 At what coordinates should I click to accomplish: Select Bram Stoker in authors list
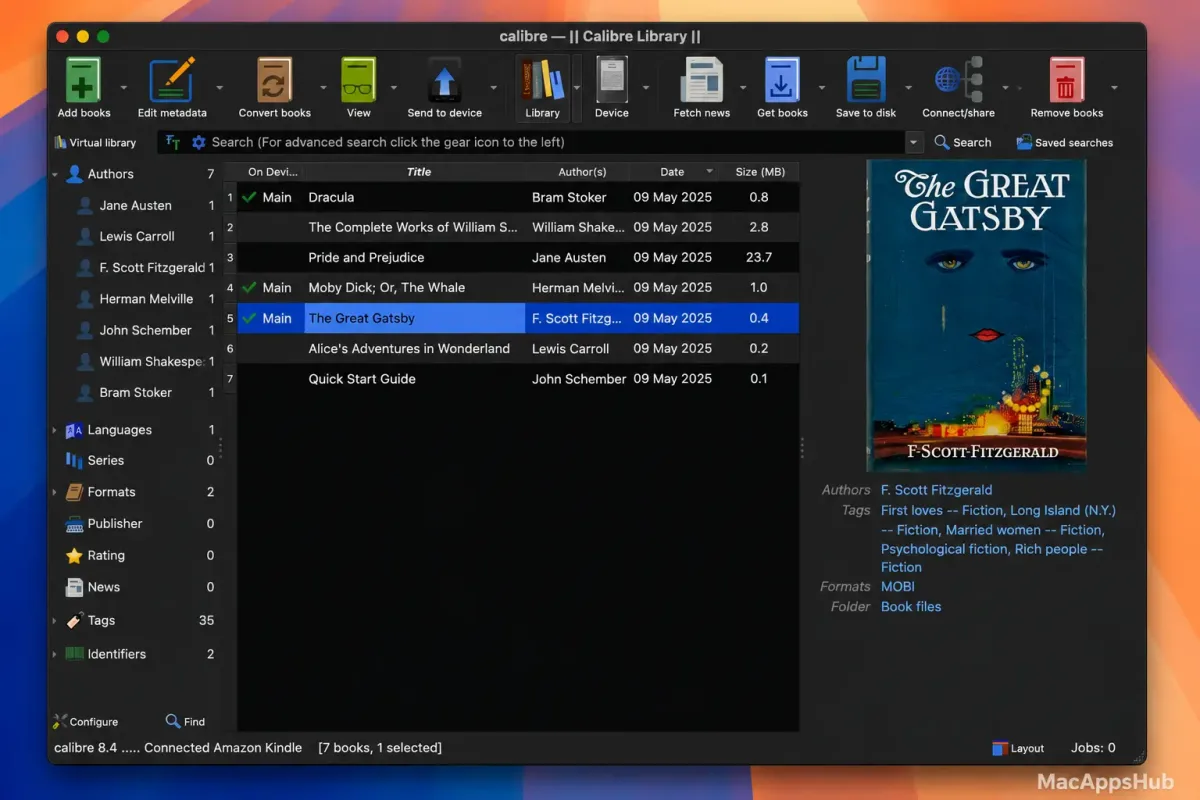[135, 392]
